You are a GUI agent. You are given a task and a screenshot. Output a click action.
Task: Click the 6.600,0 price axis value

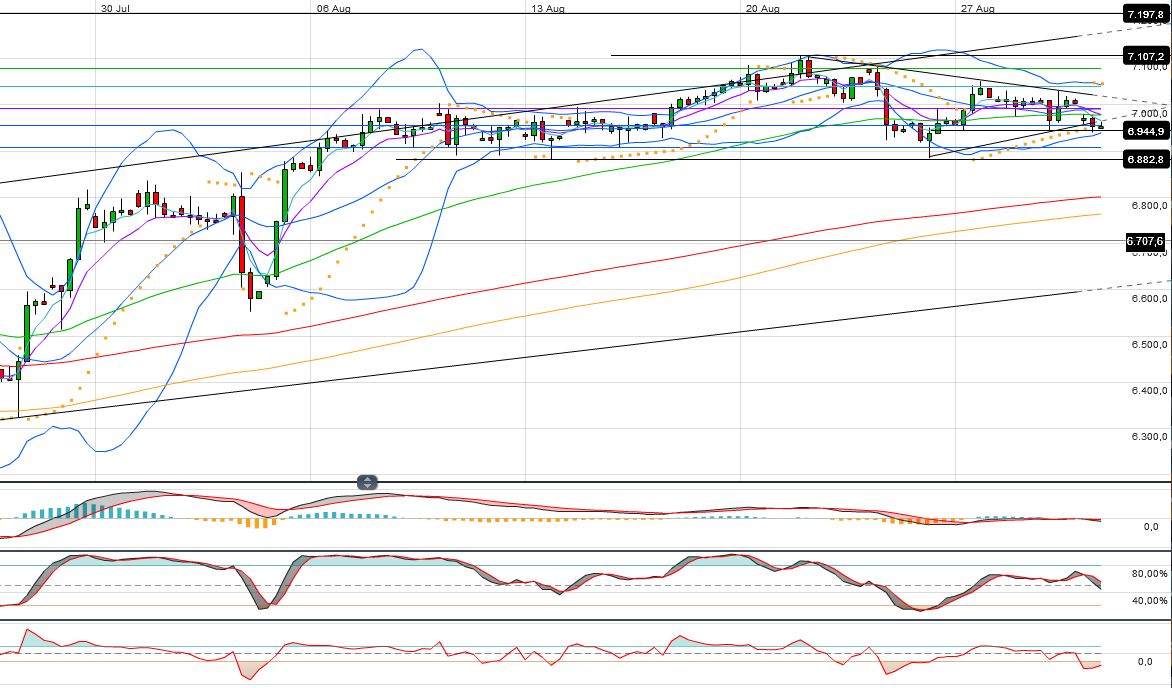tap(1150, 298)
